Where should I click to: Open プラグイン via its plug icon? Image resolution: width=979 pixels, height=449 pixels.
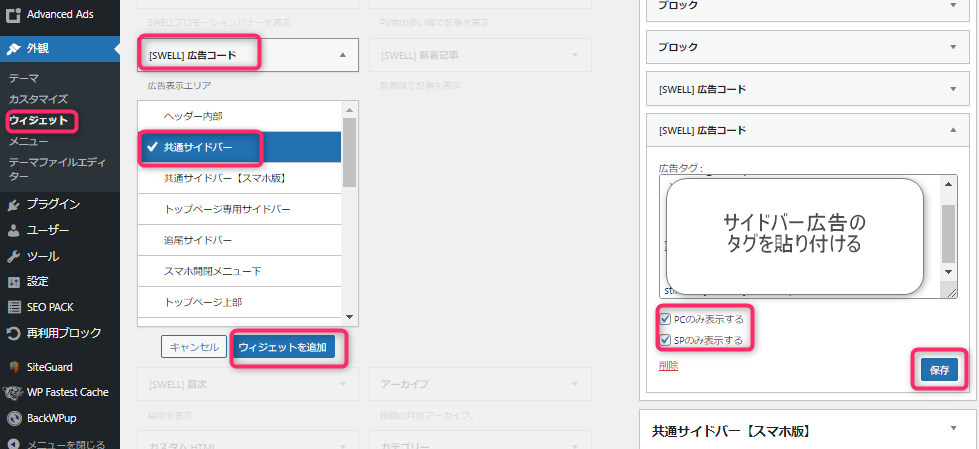point(13,204)
